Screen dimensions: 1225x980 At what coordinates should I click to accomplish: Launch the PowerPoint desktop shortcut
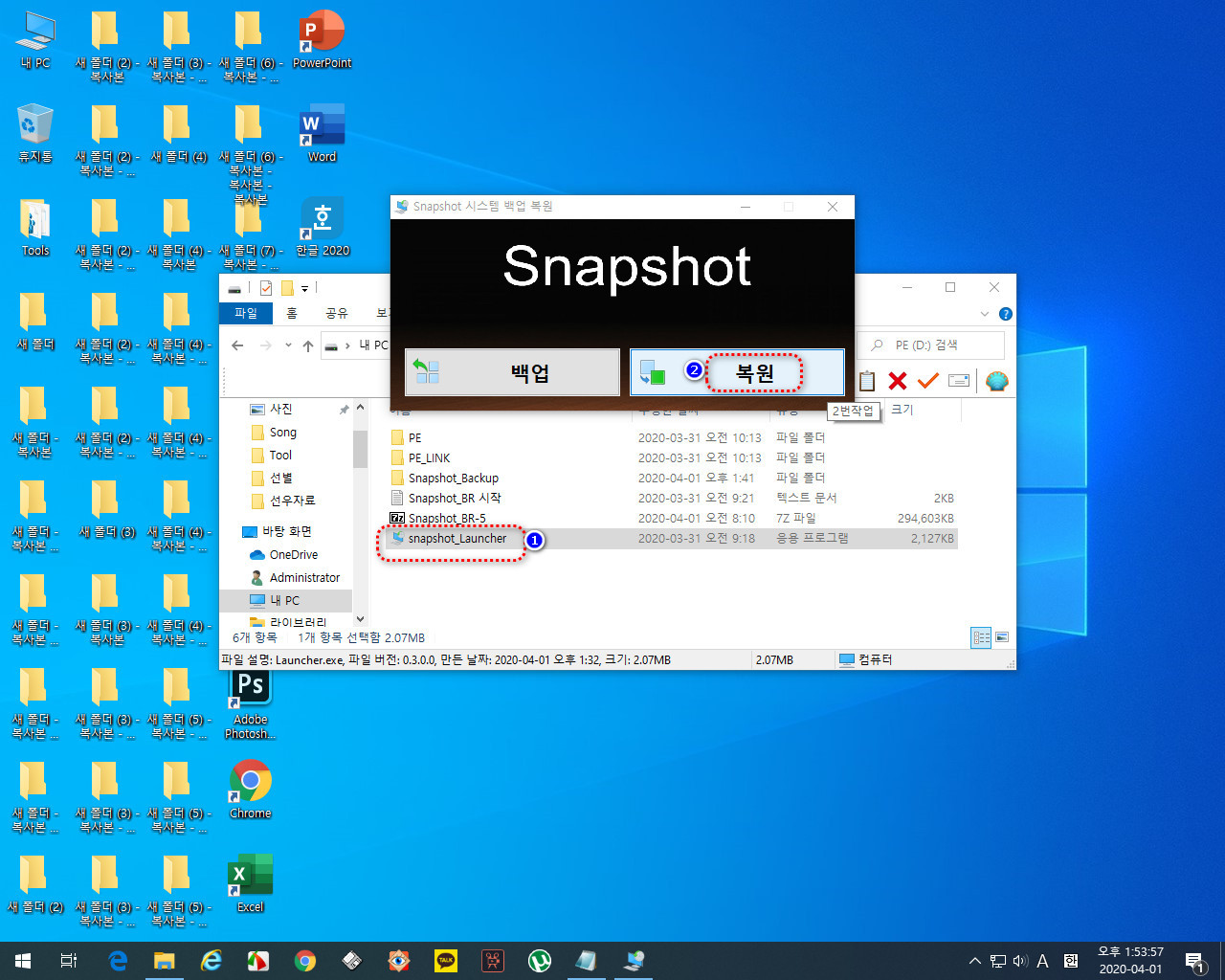click(323, 40)
